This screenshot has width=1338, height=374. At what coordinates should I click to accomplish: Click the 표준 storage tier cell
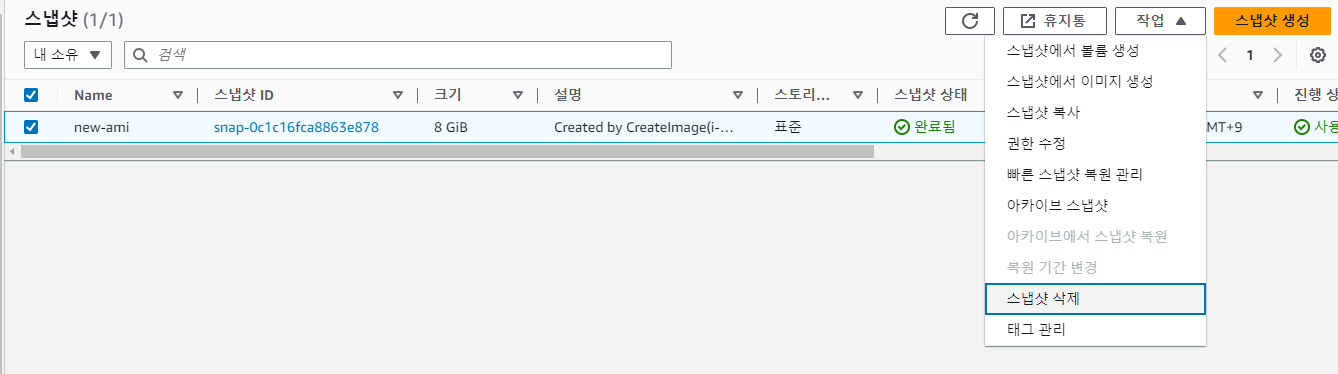click(788, 127)
